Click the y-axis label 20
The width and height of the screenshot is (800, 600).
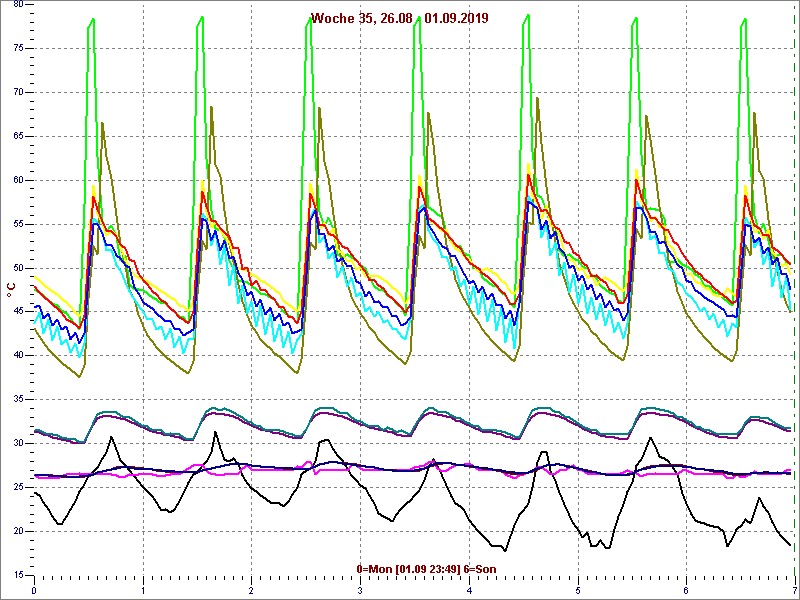coord(17,531)
